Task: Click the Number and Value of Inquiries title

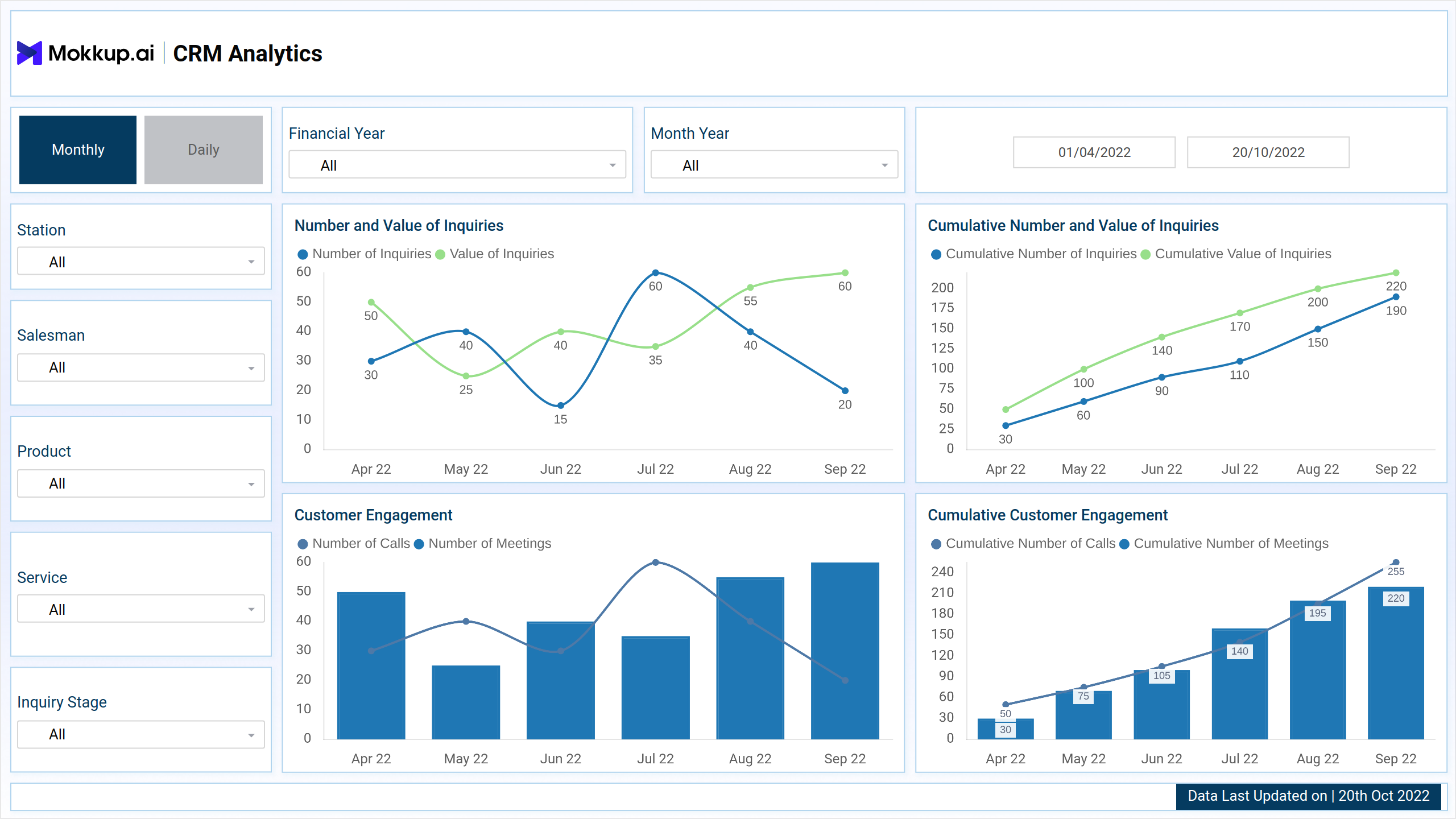Action: click(399, 226)
